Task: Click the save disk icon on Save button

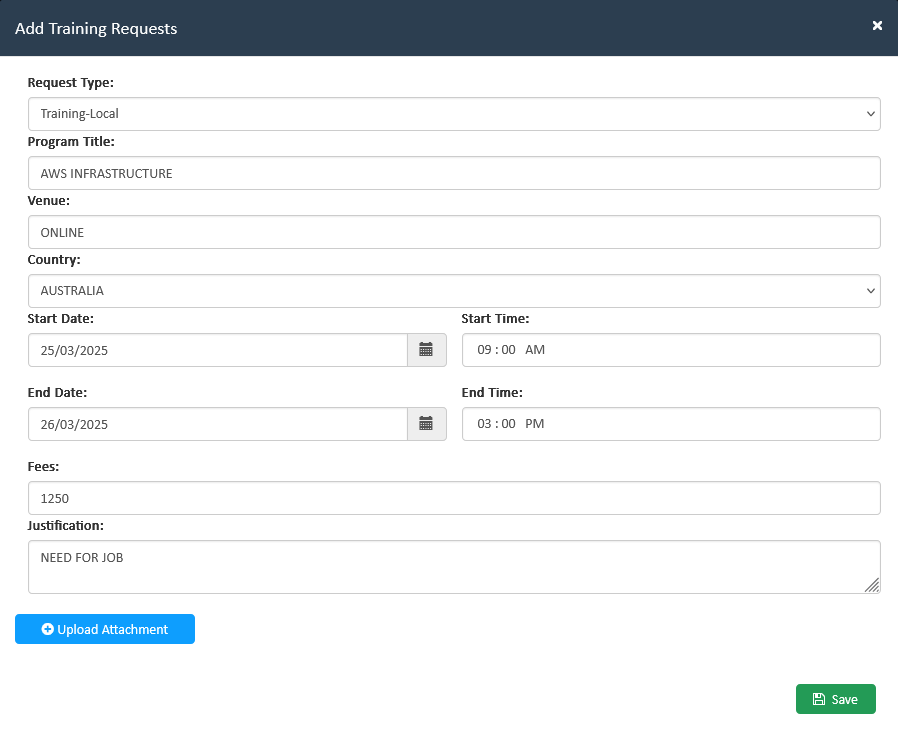Action: coord(821,699)
